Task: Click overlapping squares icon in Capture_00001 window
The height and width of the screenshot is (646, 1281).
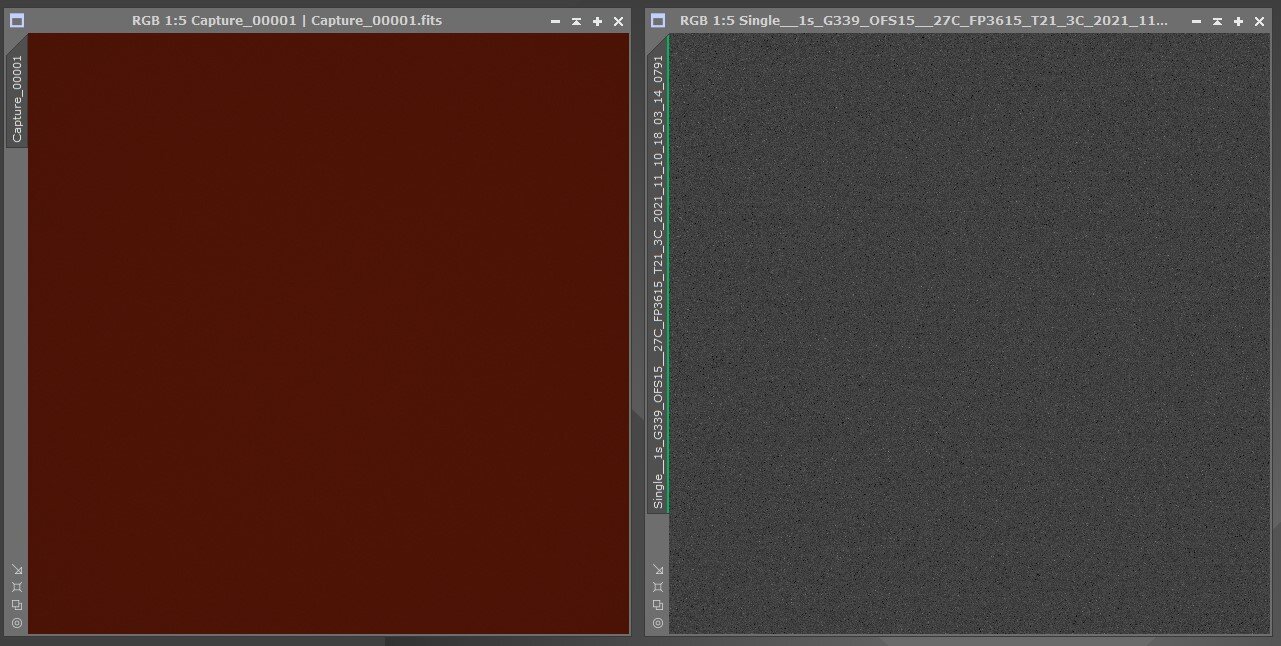Action: (x=17, y=605)
